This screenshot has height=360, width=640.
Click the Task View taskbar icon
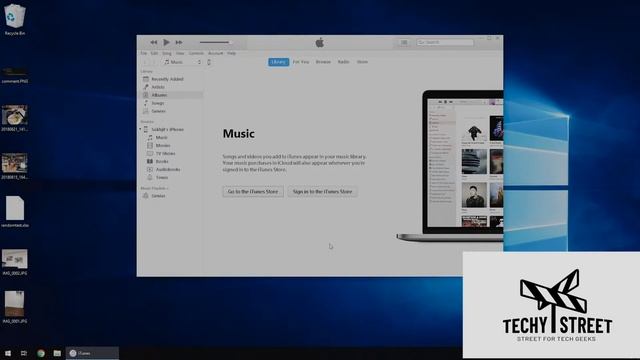(24, 353)
